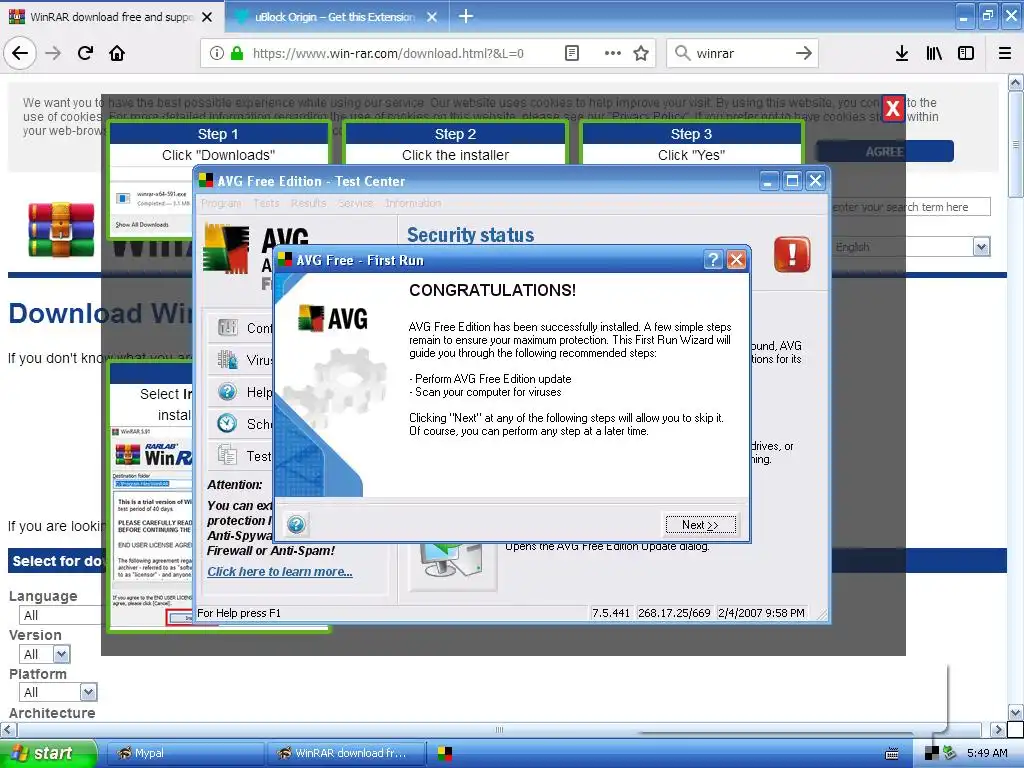Toggle the sidebar icon in browser toolbar
1024x768 pixels.
[x=966, y=53]
